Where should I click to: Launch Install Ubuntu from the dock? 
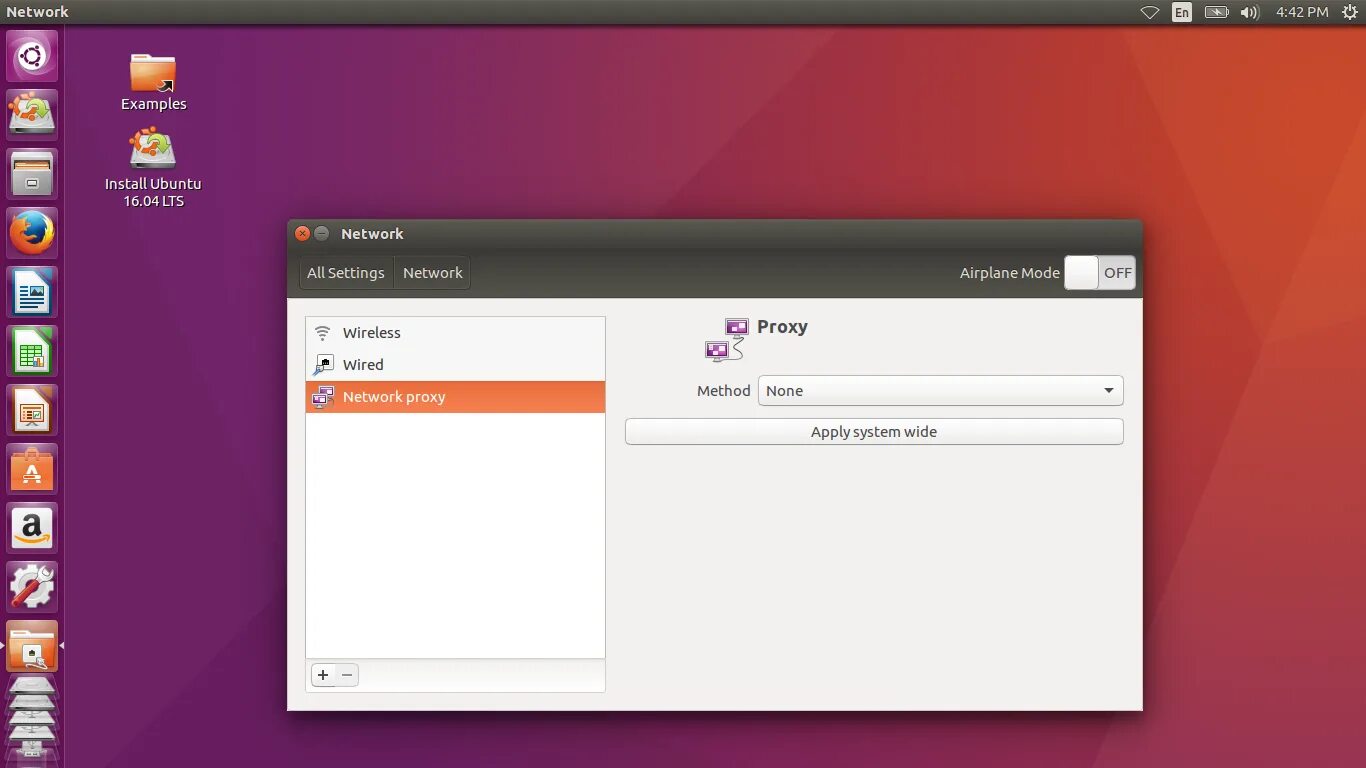(32, 115)
